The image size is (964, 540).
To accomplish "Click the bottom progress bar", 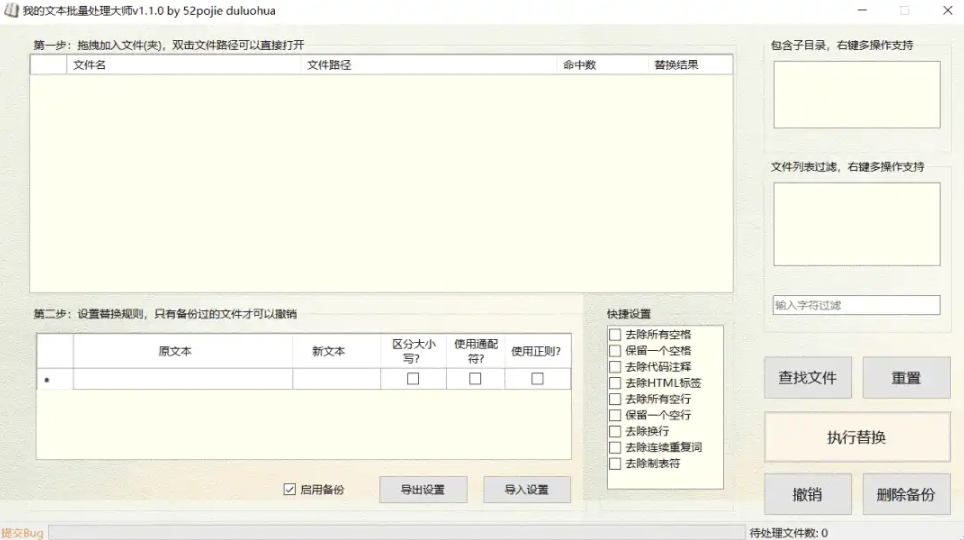I will pos(397,533).
